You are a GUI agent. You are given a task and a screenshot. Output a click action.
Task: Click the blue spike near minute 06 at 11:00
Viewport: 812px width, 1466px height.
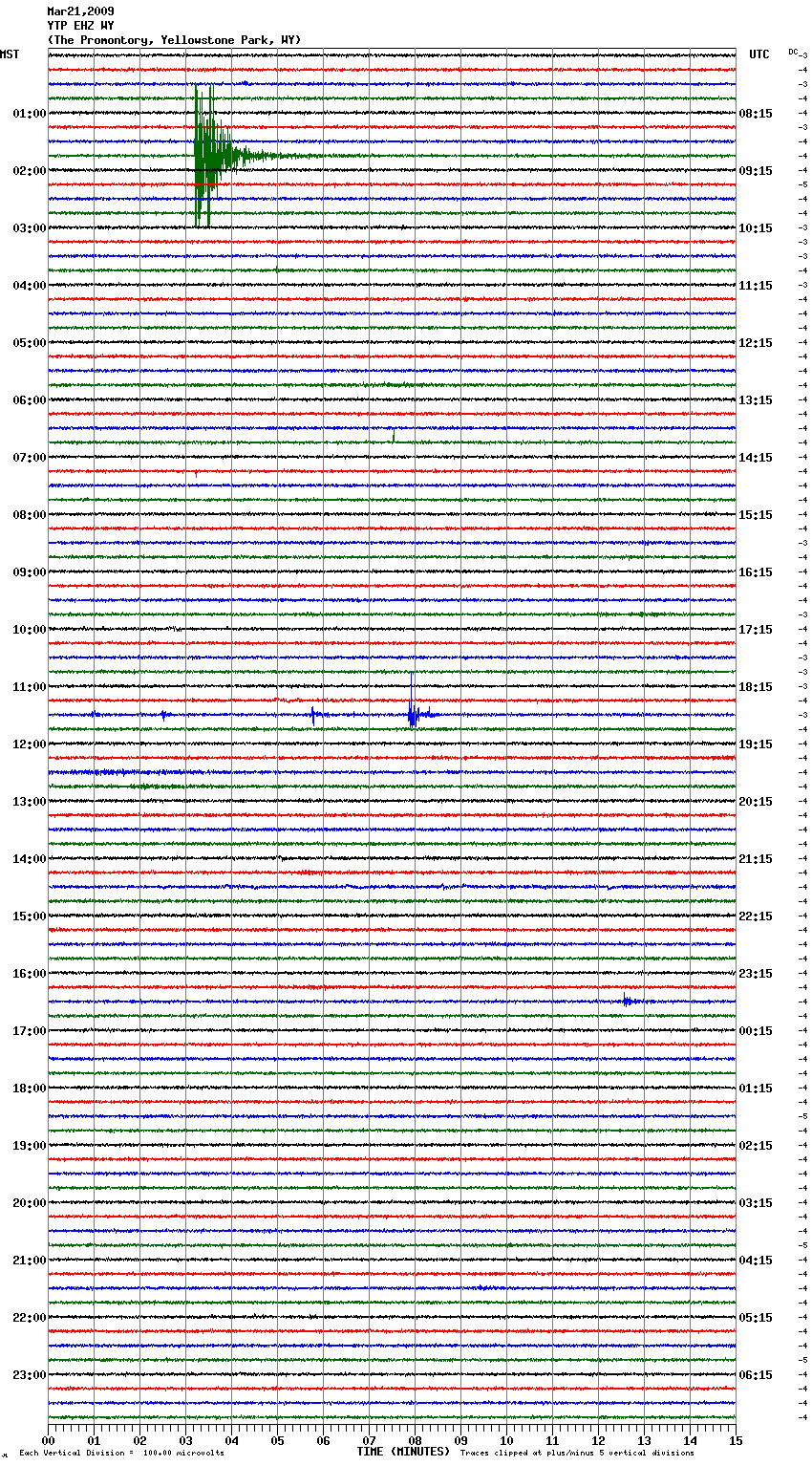[313, 714]
